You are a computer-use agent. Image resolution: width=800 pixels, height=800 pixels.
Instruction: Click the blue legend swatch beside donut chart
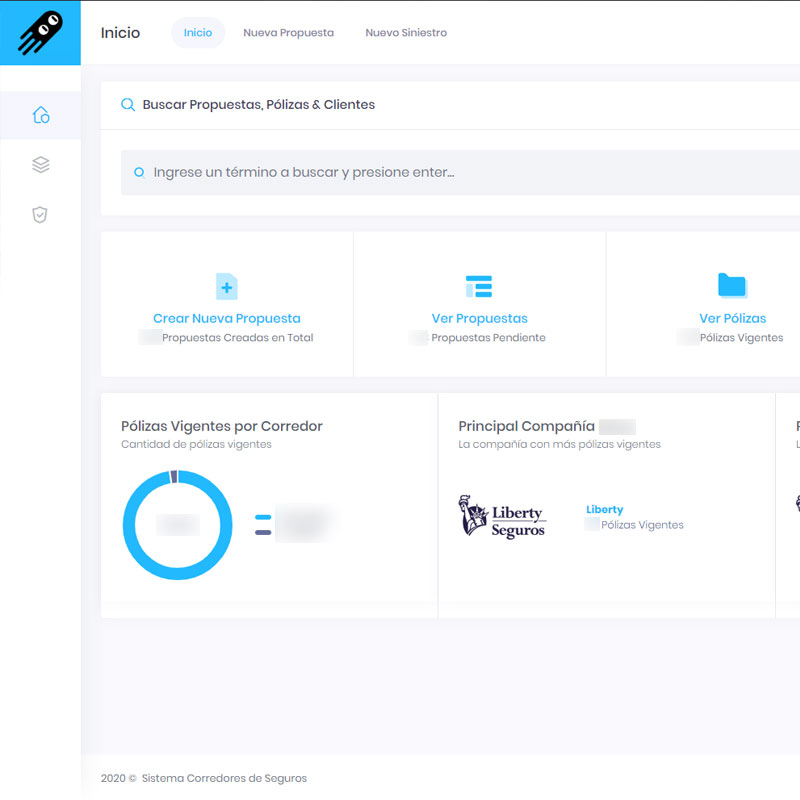tap(263, 518)
